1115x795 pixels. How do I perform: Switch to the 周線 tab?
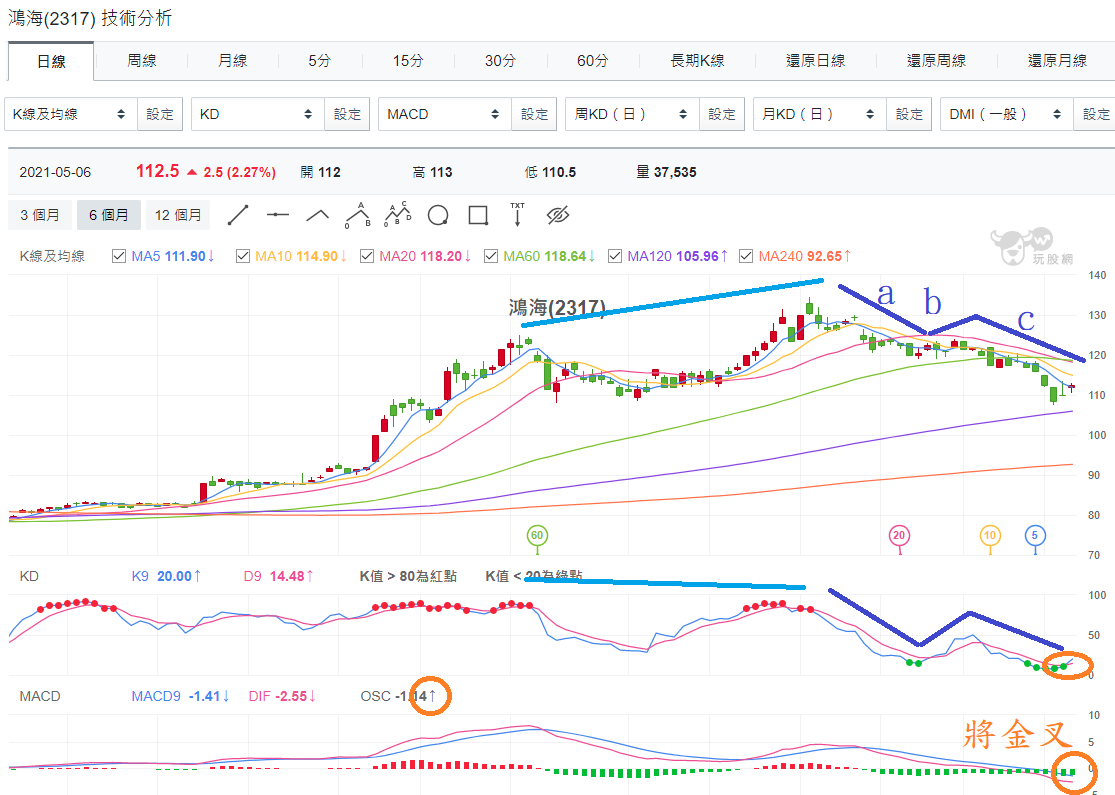[x=142, y=61]
